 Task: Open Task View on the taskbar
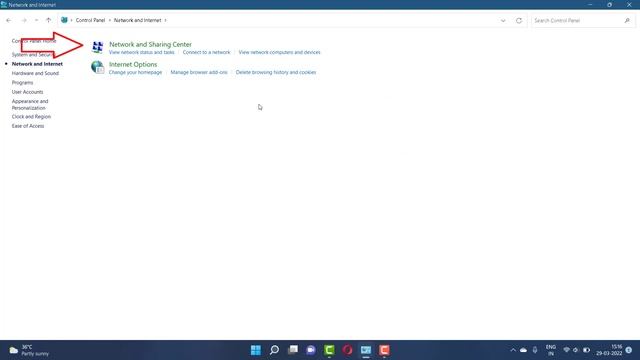(x=293, y=350)
